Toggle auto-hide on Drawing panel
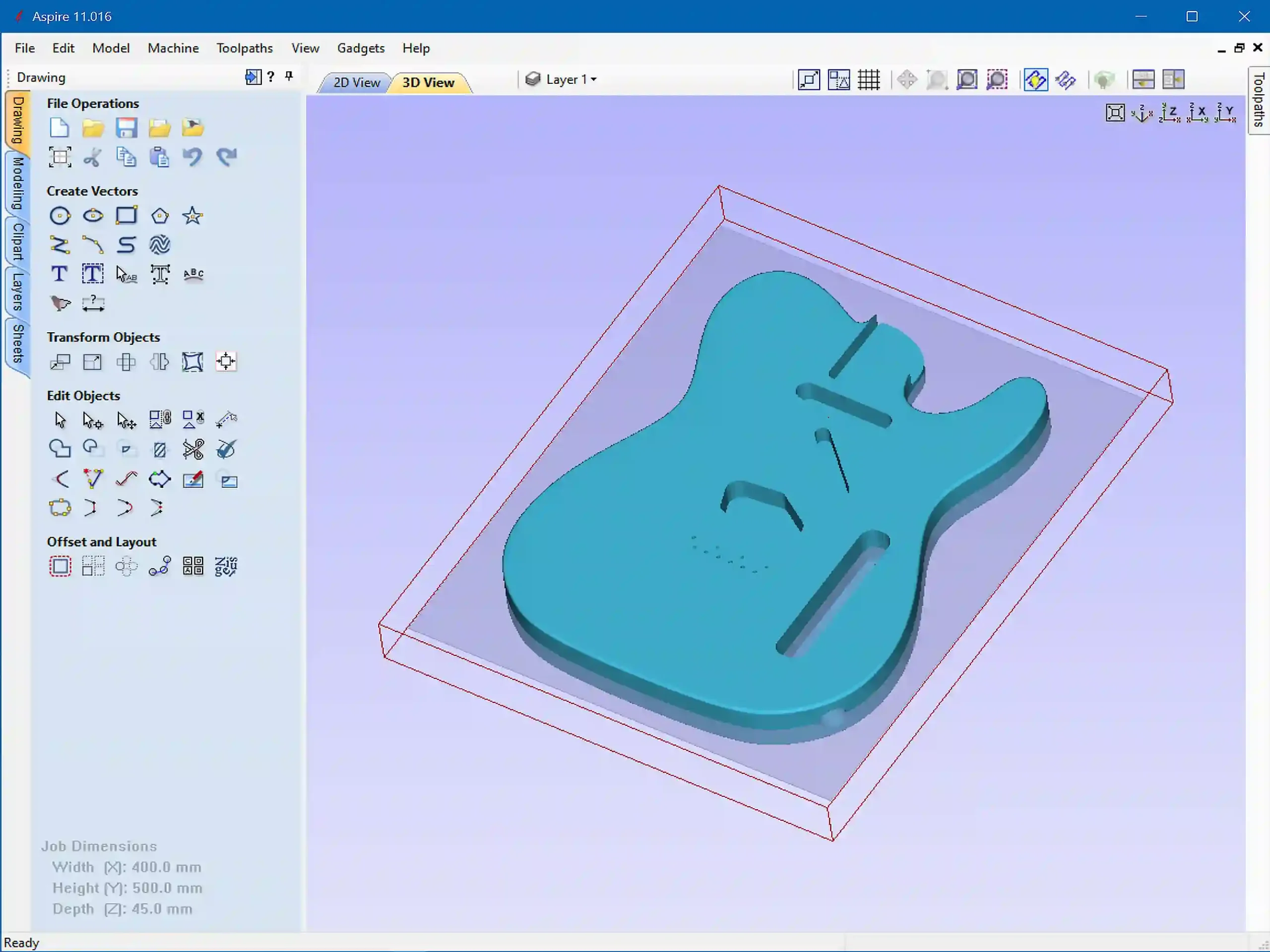1270x952 pixels. click(253, 77)
